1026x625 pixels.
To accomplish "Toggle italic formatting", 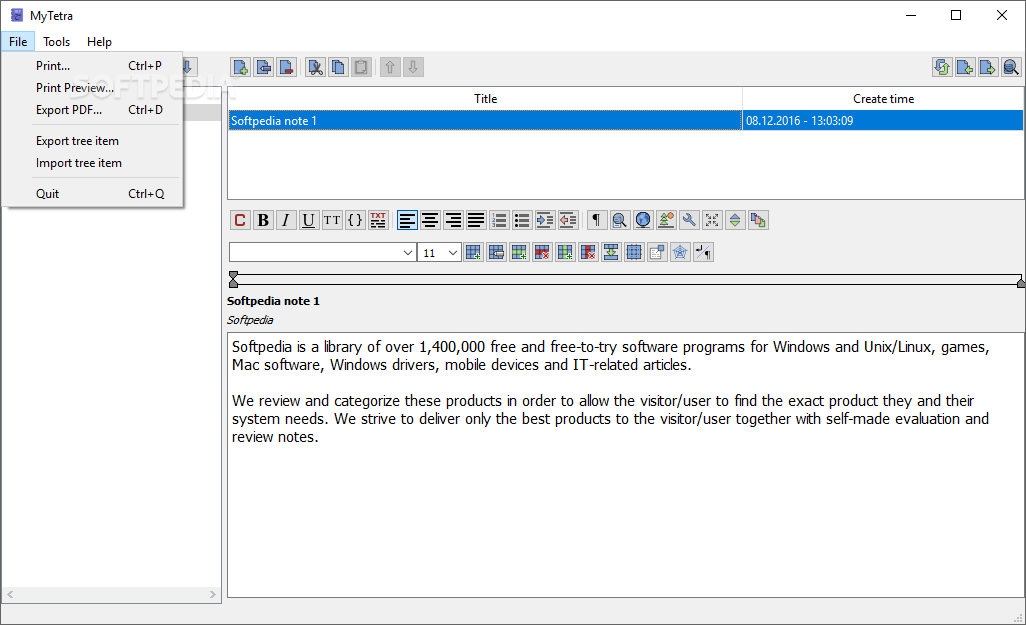I will coord(286,220).
